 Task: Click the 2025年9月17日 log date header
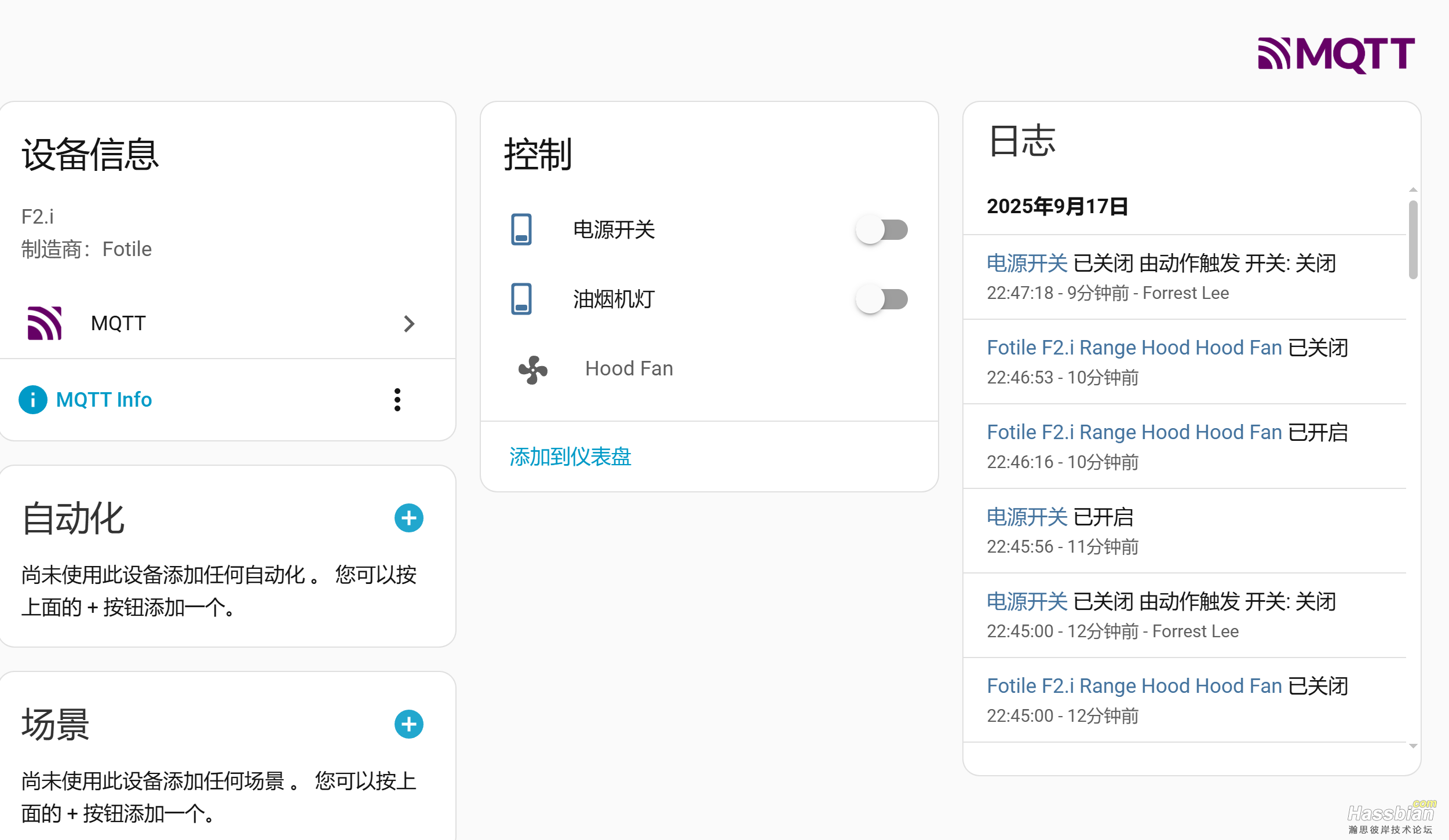click(1057, 207)
